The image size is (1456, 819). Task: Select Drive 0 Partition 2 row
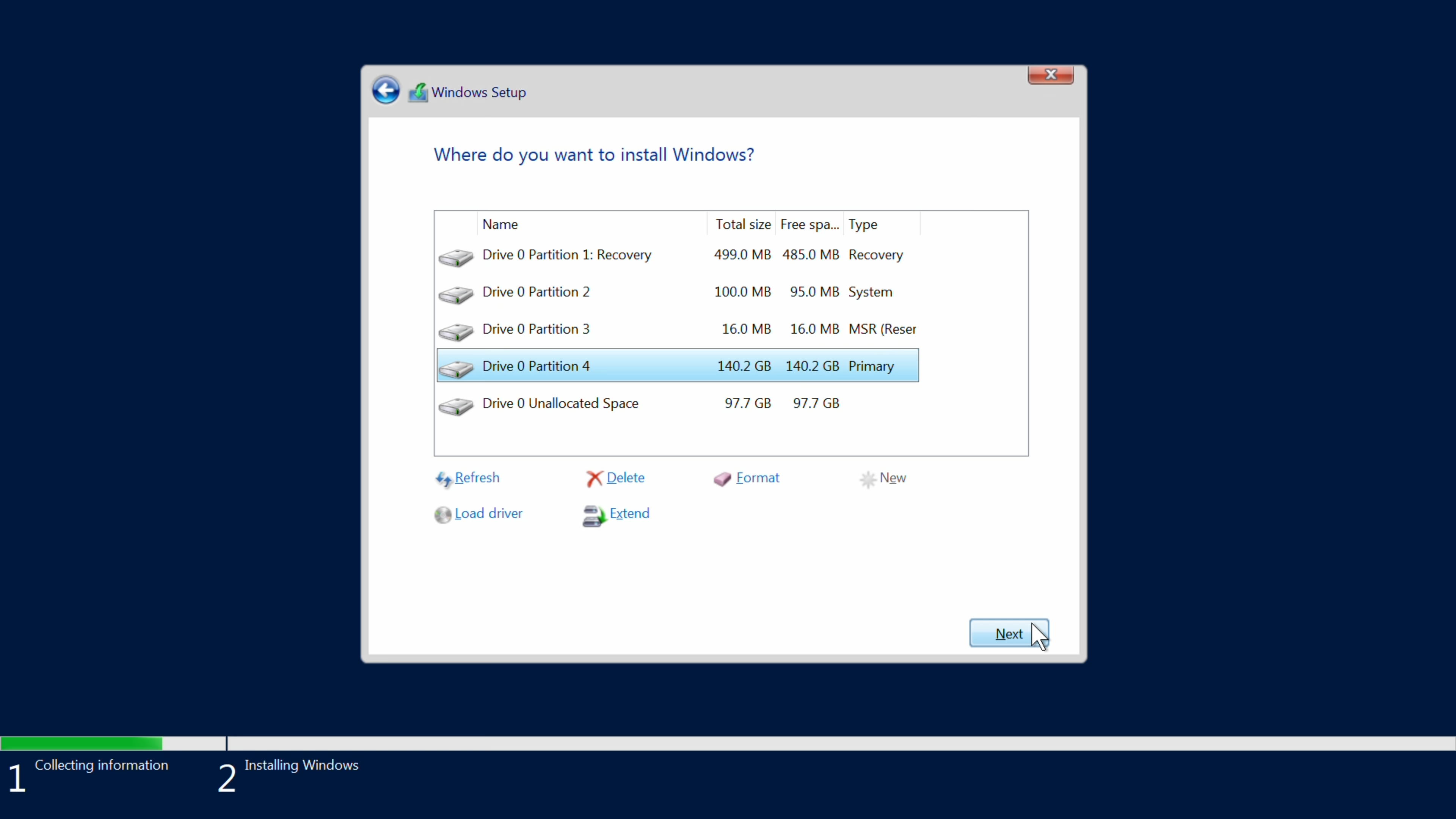point(678,292)
